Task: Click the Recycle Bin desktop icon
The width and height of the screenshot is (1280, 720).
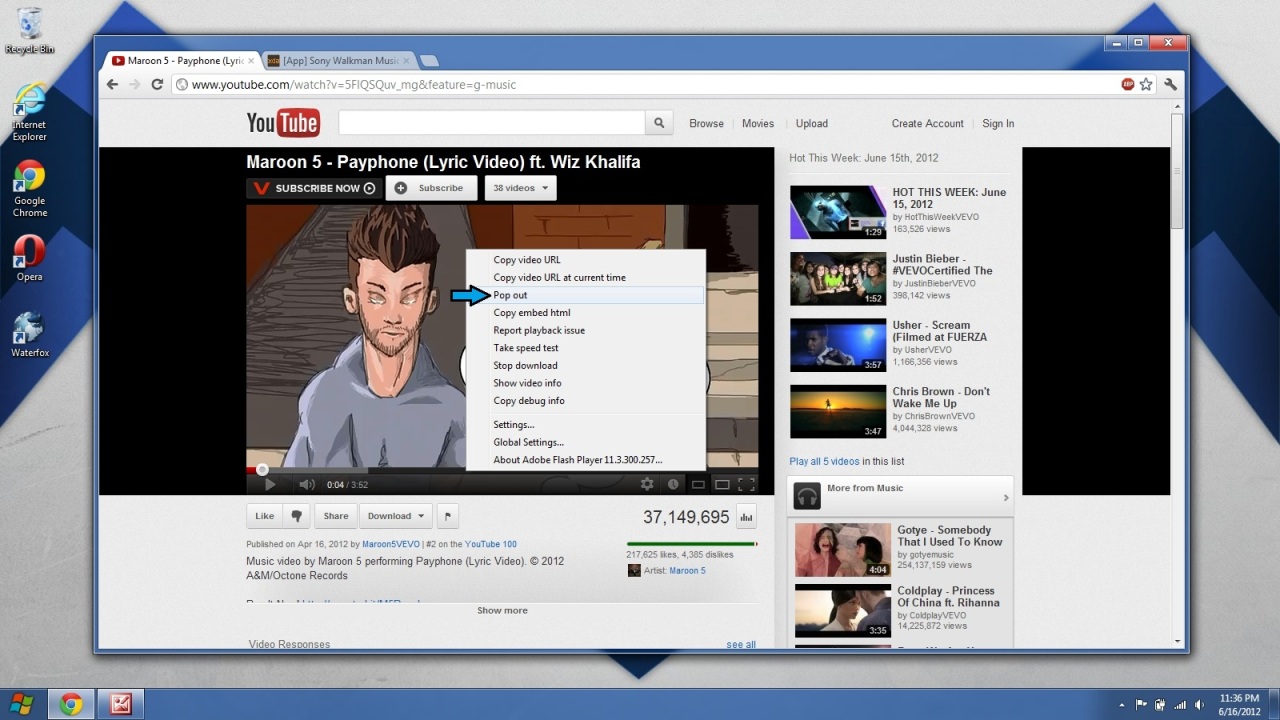Action: (x=30, y=30)
